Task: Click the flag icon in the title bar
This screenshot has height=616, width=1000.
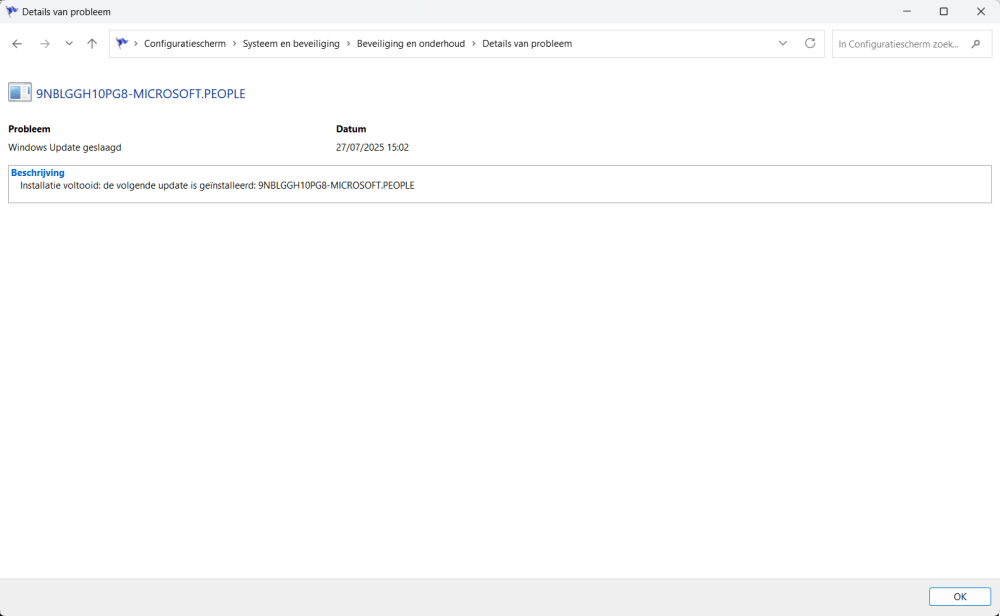Action: pos(12,11)
